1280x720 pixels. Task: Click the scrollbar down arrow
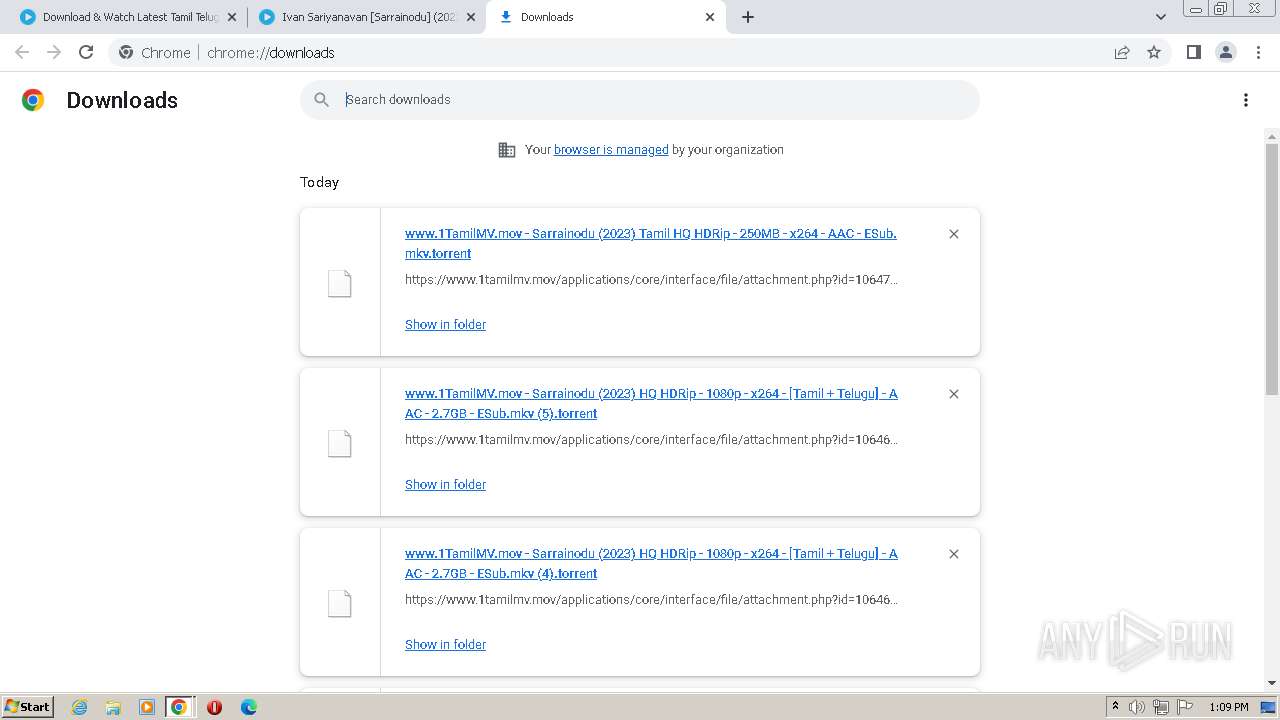coord(1272,684)
